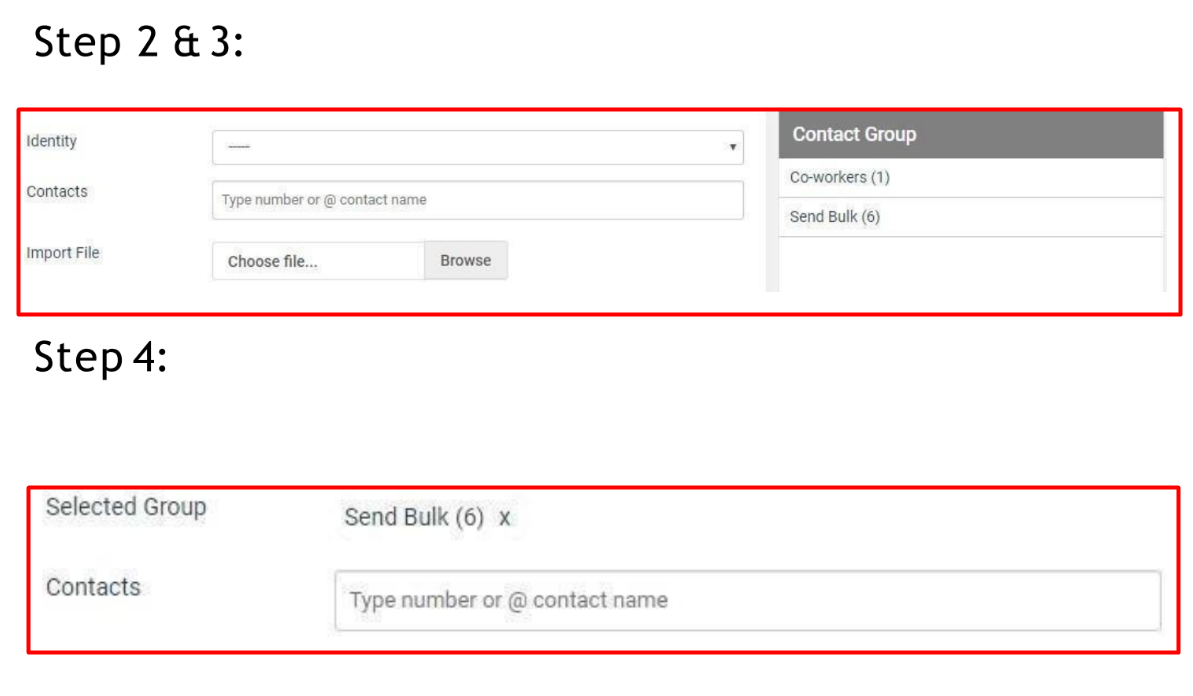
Task: Click the Contacts label in Step 4
Action: click(93, 588)
